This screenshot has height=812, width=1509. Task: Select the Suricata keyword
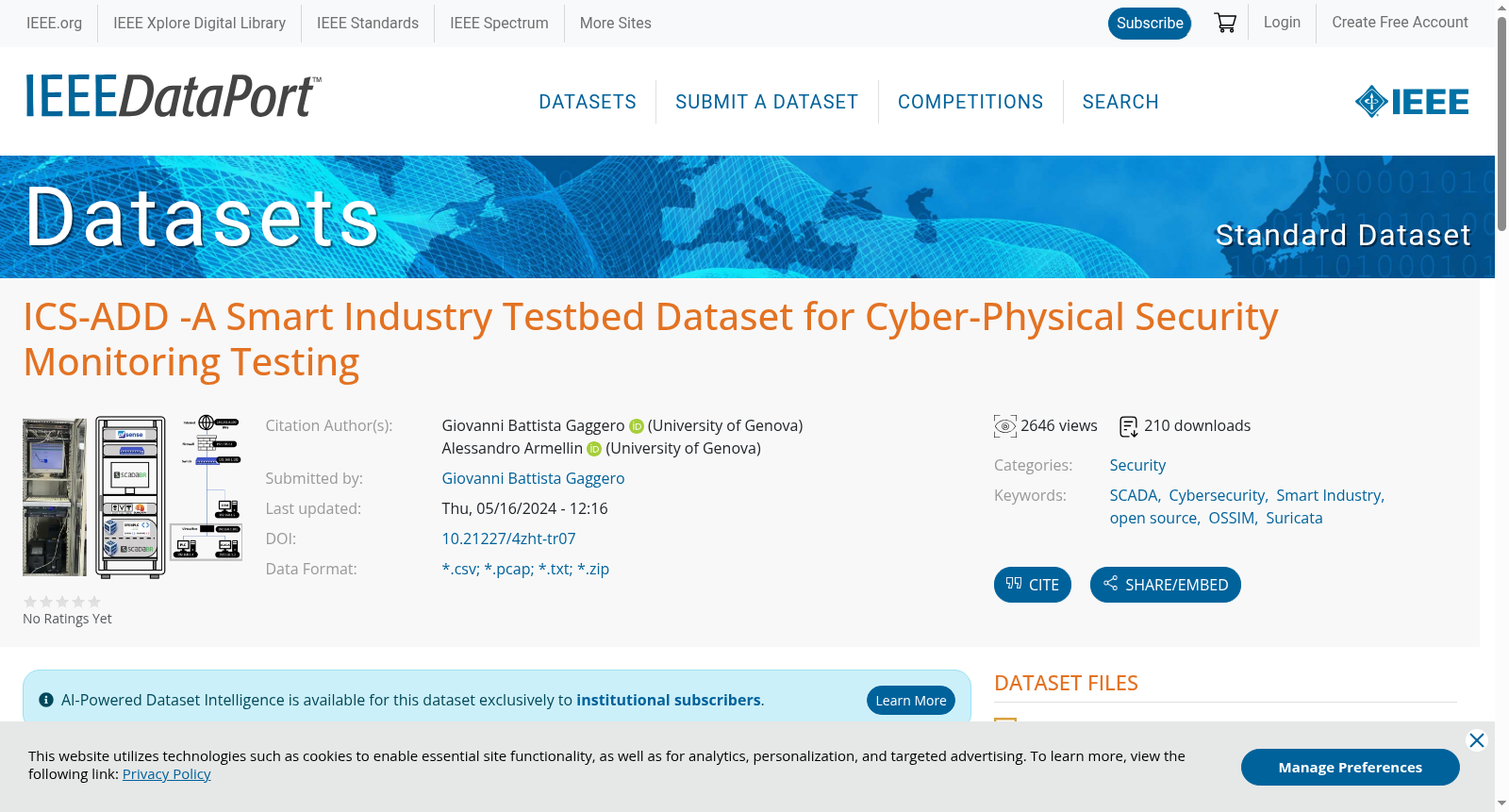pyautogui.click(x=1294, y=519)
